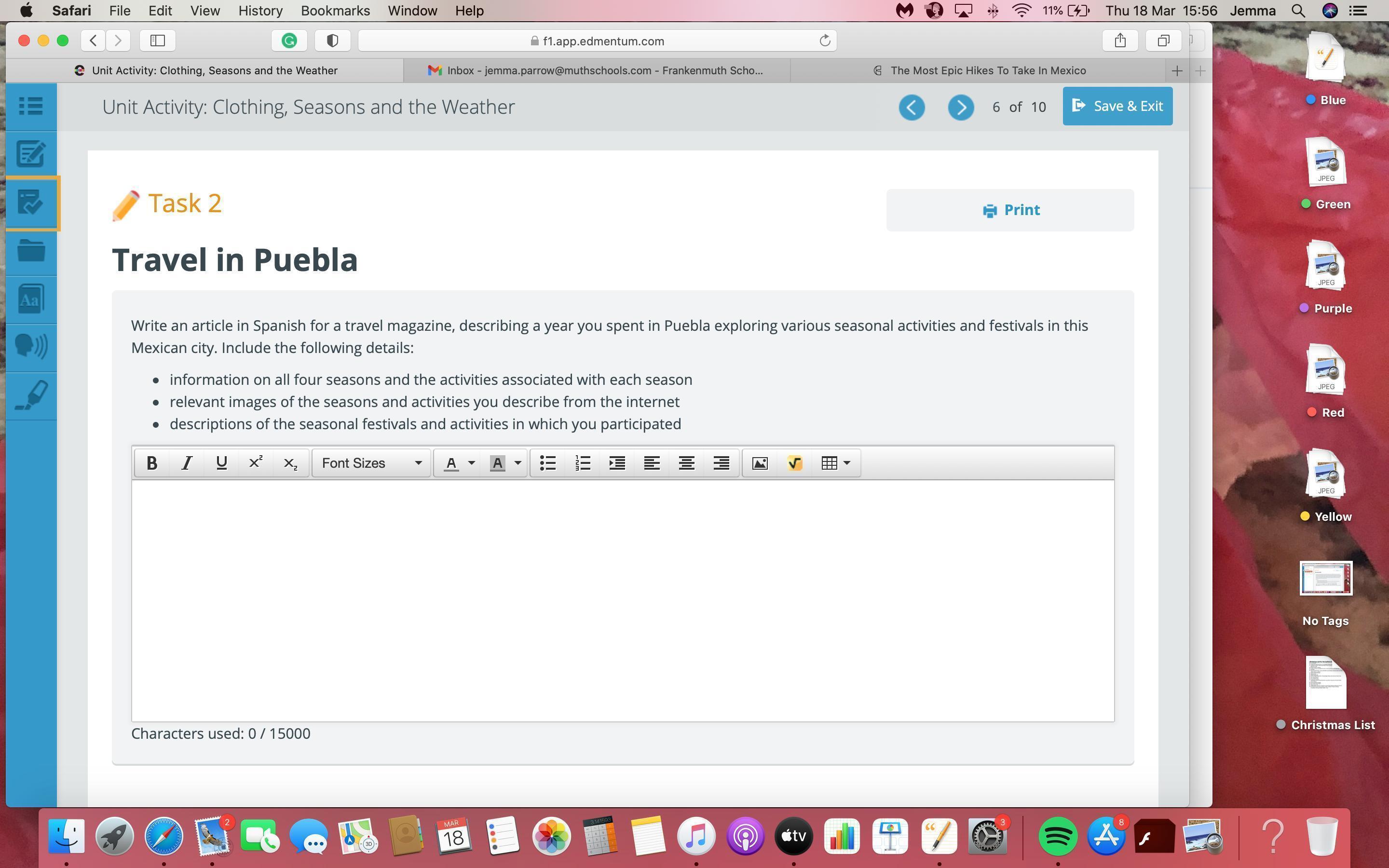Open the text color dropdown arrow

point(471,463)
